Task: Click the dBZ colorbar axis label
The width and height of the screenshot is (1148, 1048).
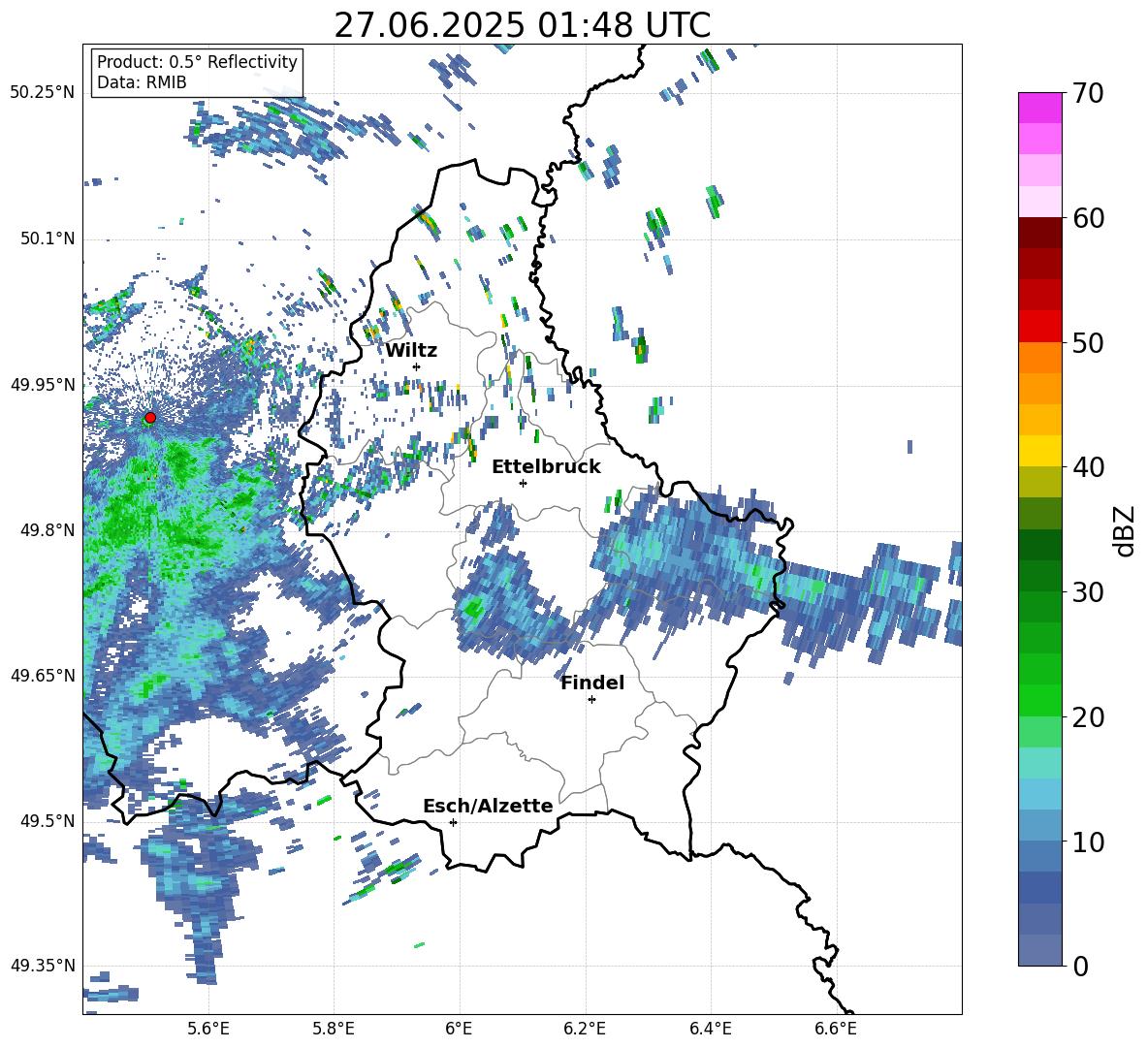Action: pyautogui.click(x=1126, y=530)
